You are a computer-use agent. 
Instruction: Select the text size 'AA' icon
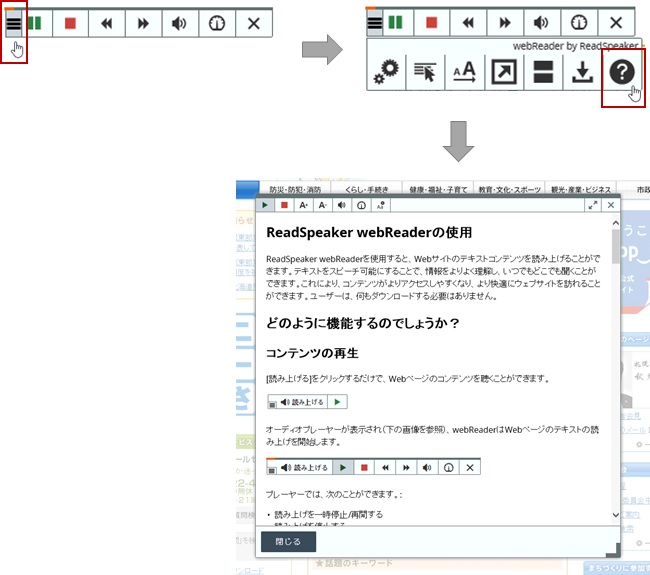click(464, 72)
